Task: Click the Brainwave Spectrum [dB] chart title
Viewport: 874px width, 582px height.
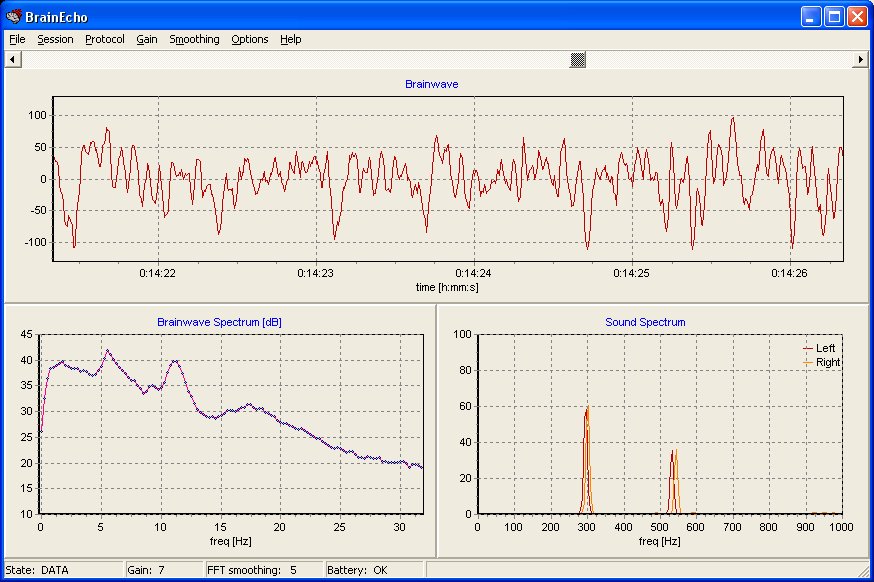Action: click(x=219, y=322)
